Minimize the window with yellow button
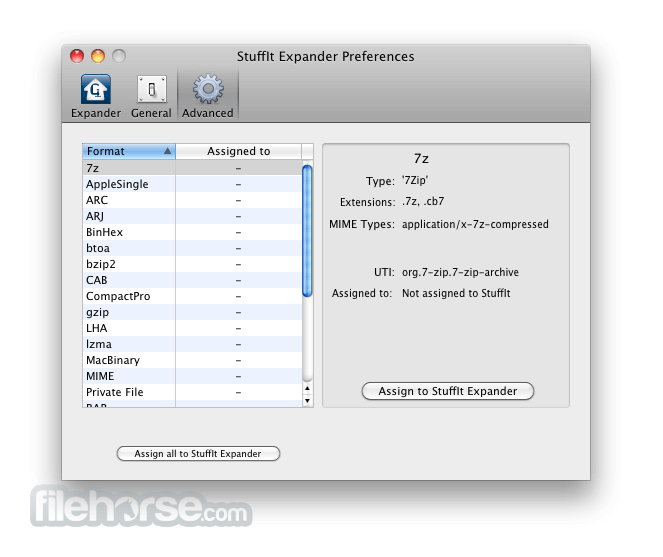Image resolution: width=663 pixels, height=557 pixels. tap(98, 56)
